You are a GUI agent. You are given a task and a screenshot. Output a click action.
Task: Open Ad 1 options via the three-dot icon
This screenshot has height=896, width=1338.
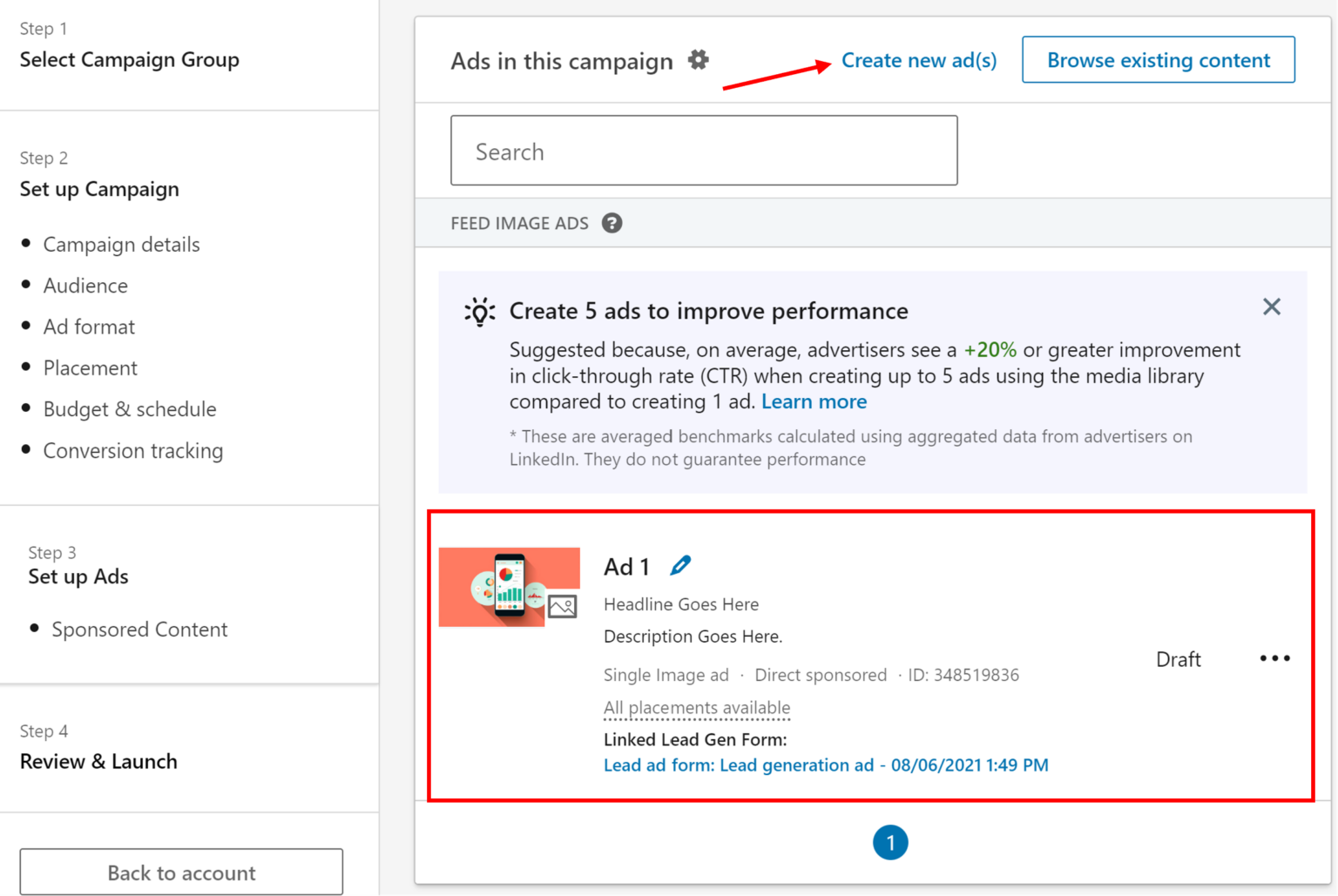[1274, 658]
